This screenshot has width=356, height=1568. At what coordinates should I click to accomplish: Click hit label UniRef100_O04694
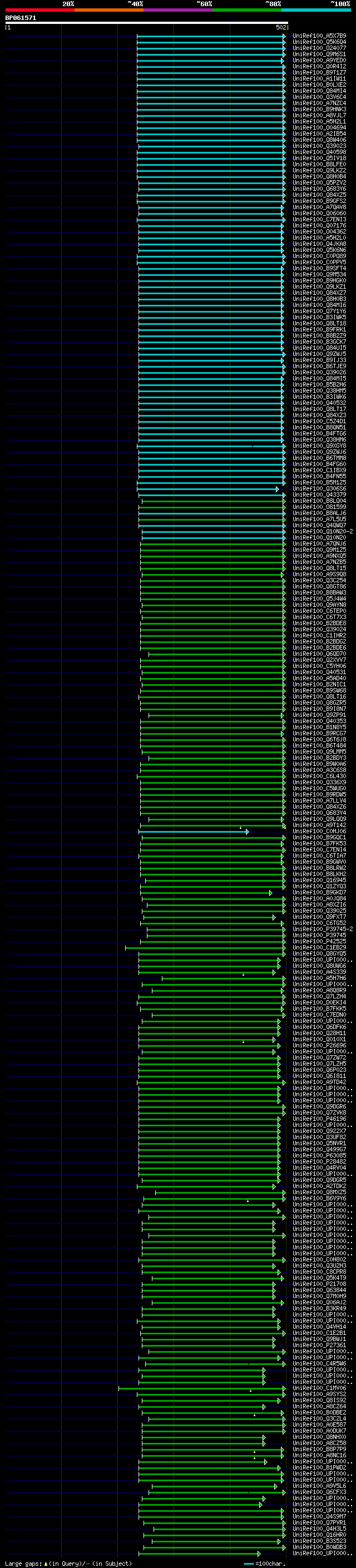tap(319, 127)
